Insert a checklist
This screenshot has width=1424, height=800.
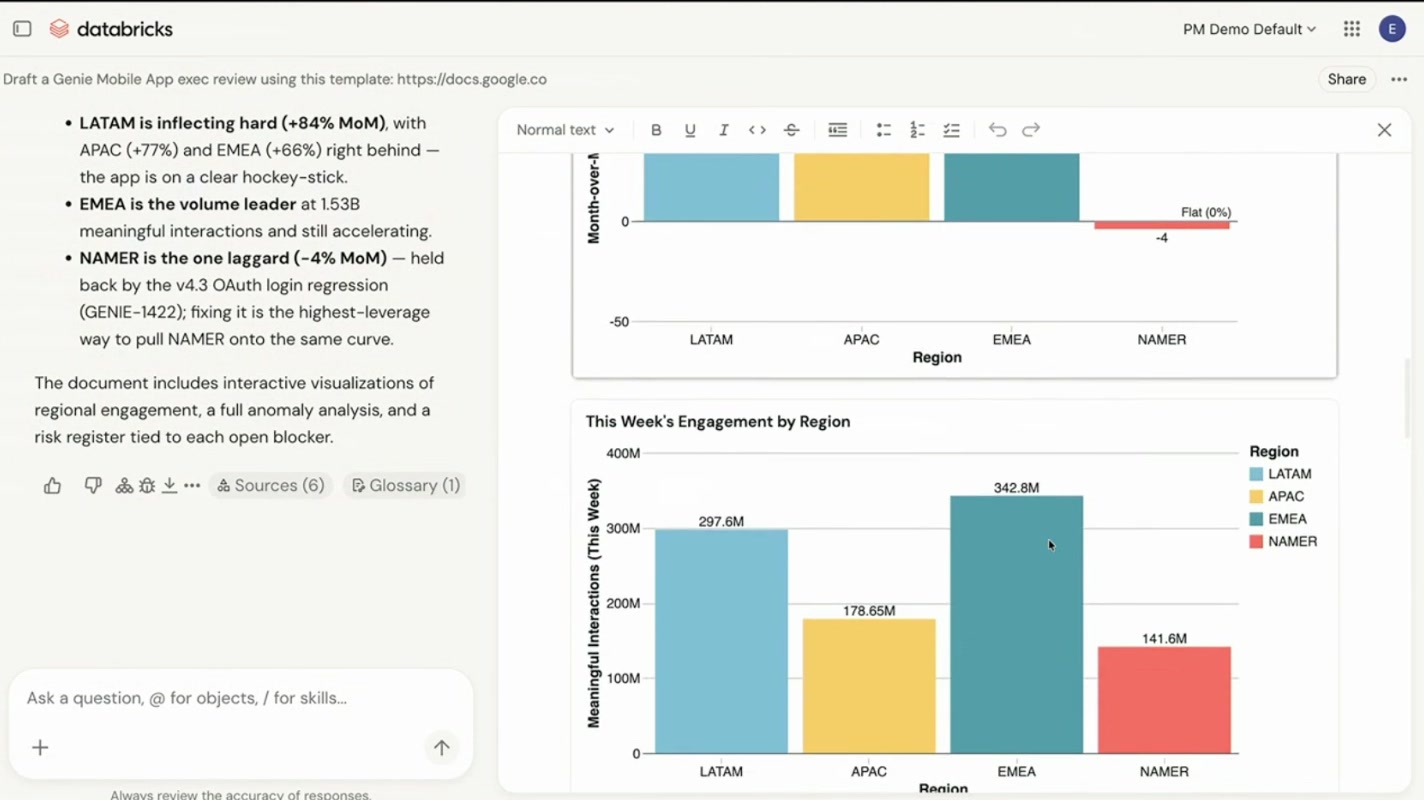951,130
